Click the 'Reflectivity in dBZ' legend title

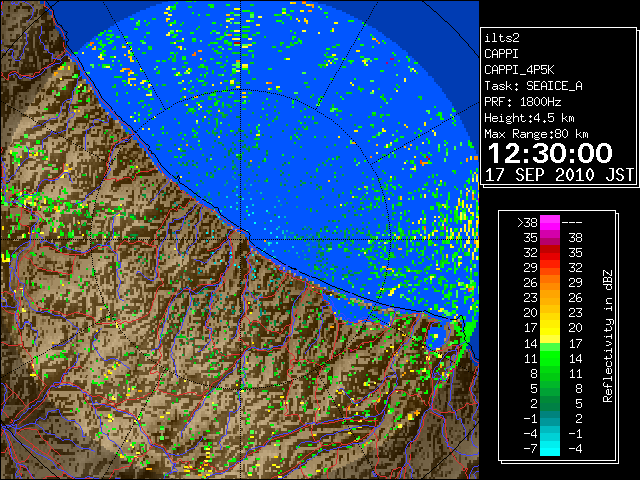[x=608, y=336]
